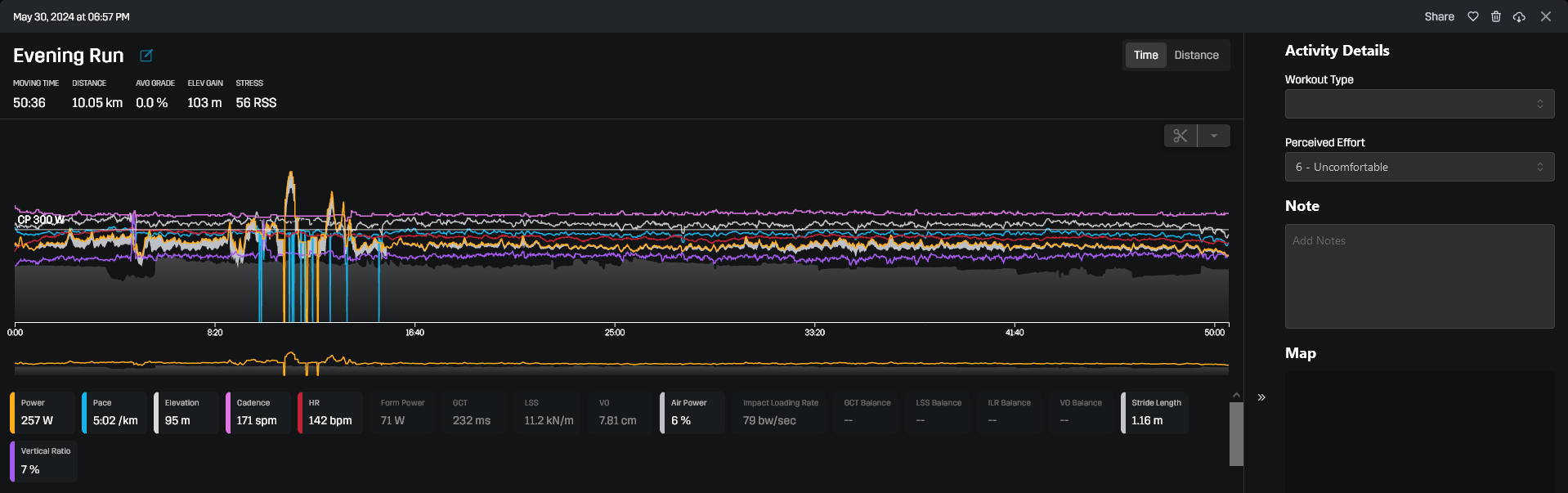Click the metrics panel vertical scrollbar

coord(1236,433)
